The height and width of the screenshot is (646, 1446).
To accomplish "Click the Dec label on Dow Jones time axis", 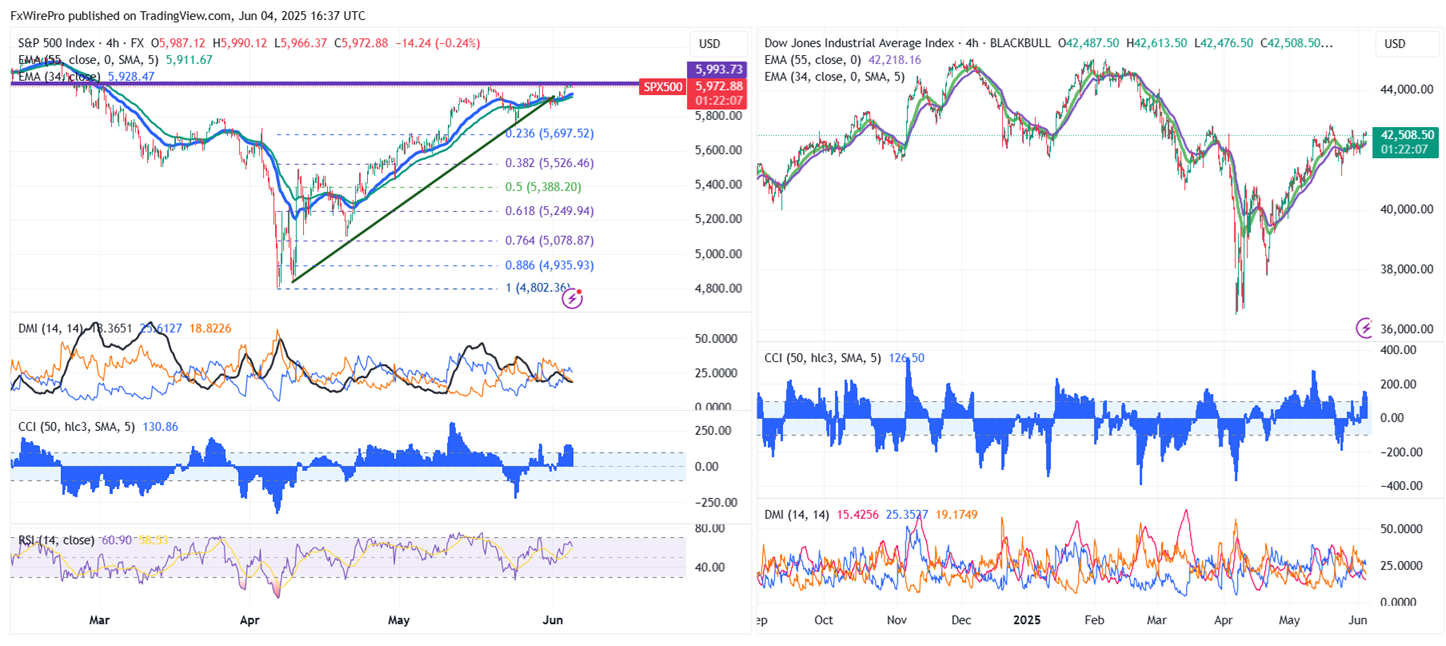I will [x=960, y=620].
